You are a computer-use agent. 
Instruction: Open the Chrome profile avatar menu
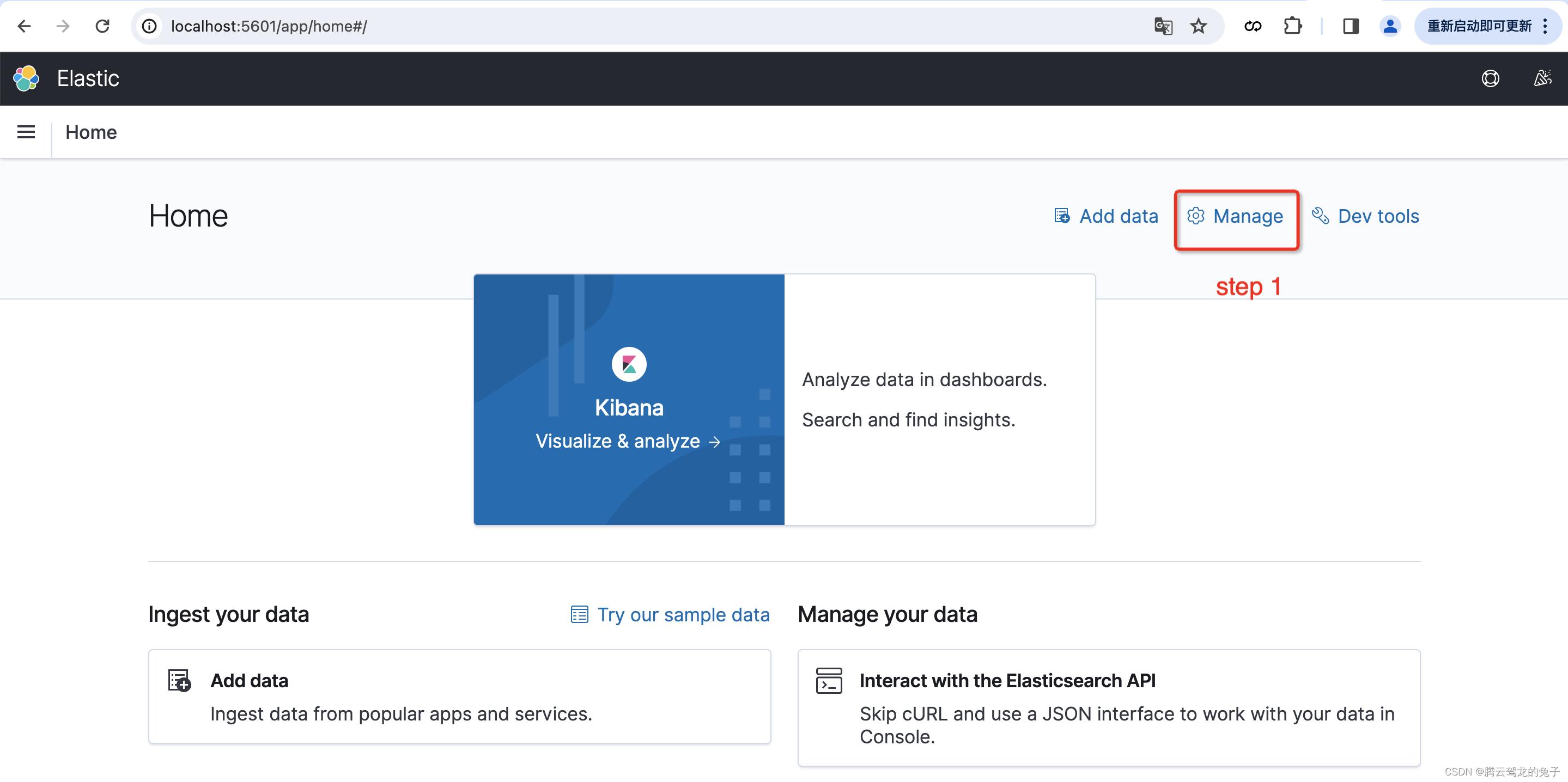tap(1390, 26)
